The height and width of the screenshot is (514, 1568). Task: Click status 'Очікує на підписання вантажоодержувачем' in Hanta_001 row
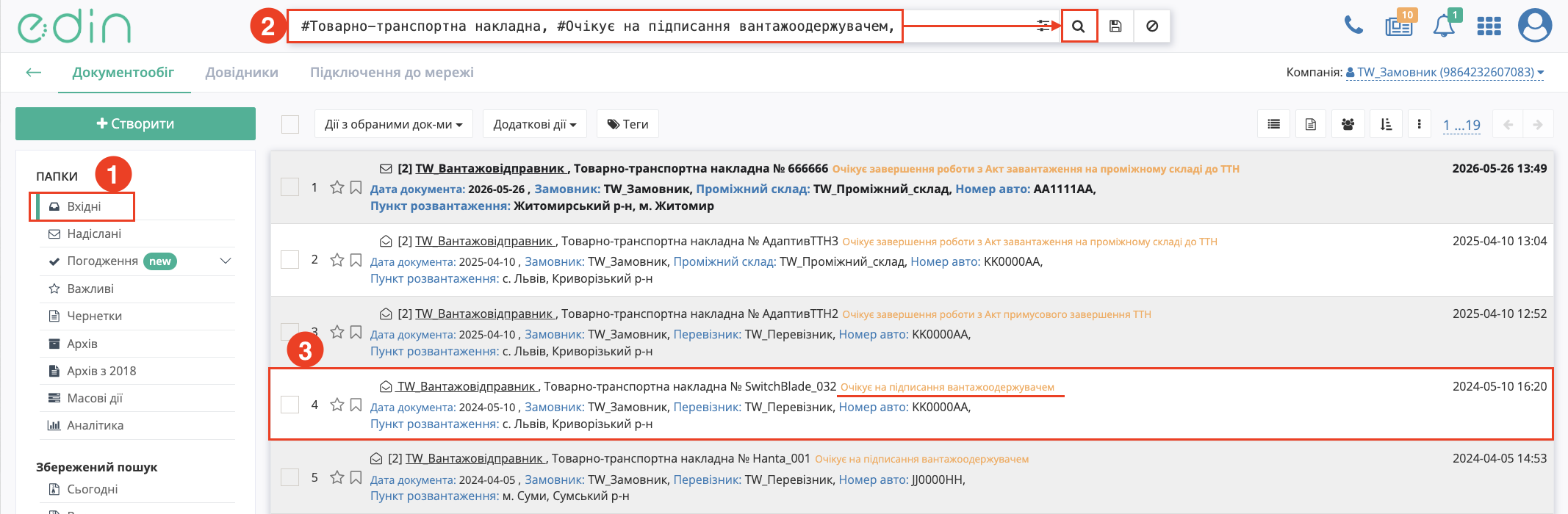pos(921,459)
